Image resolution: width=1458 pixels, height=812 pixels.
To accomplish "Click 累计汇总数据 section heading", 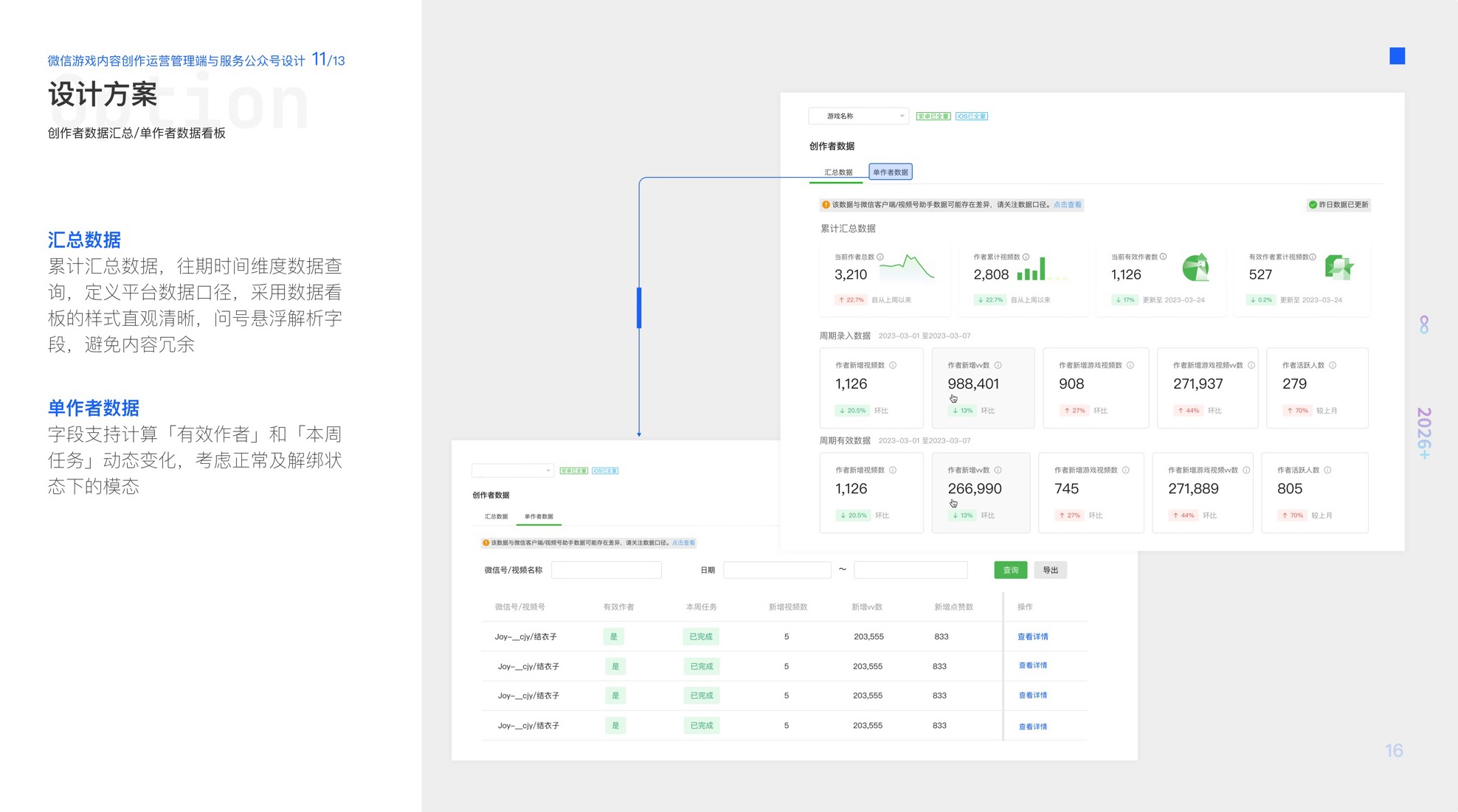I will click(848, 229).
